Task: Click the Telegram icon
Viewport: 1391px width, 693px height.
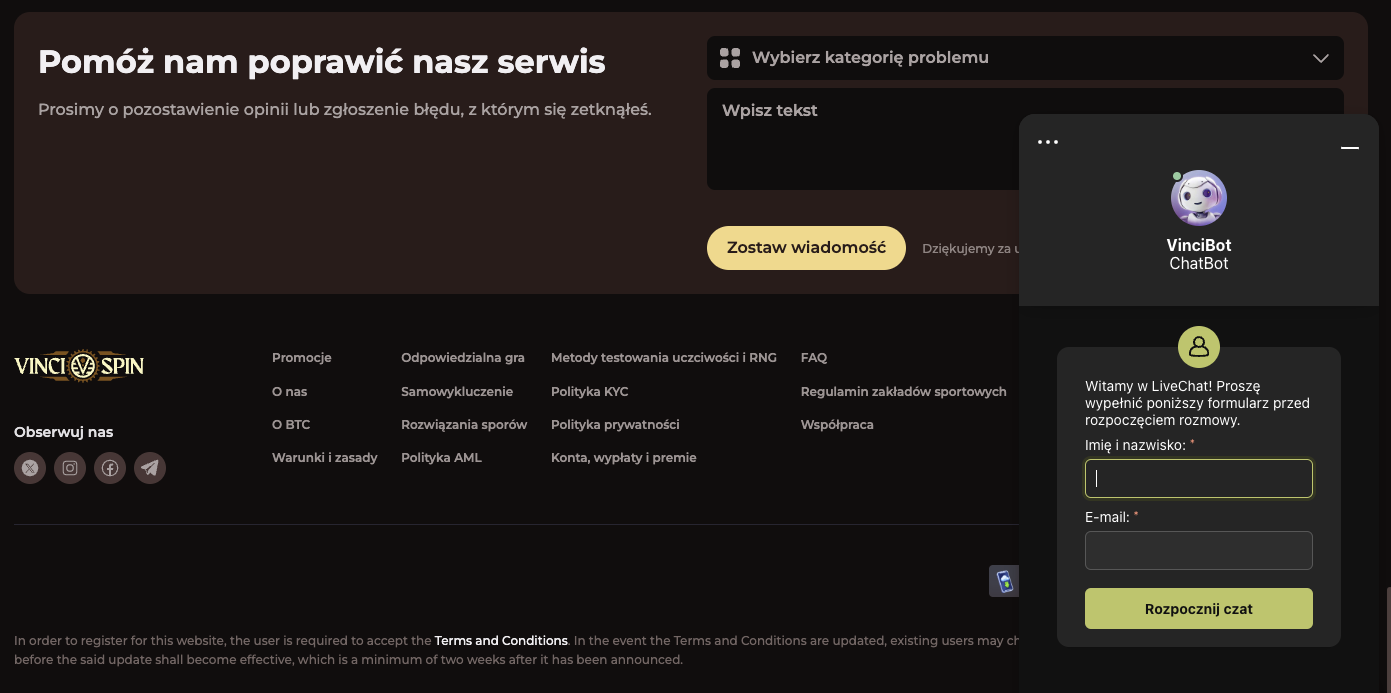Action: 150,467
